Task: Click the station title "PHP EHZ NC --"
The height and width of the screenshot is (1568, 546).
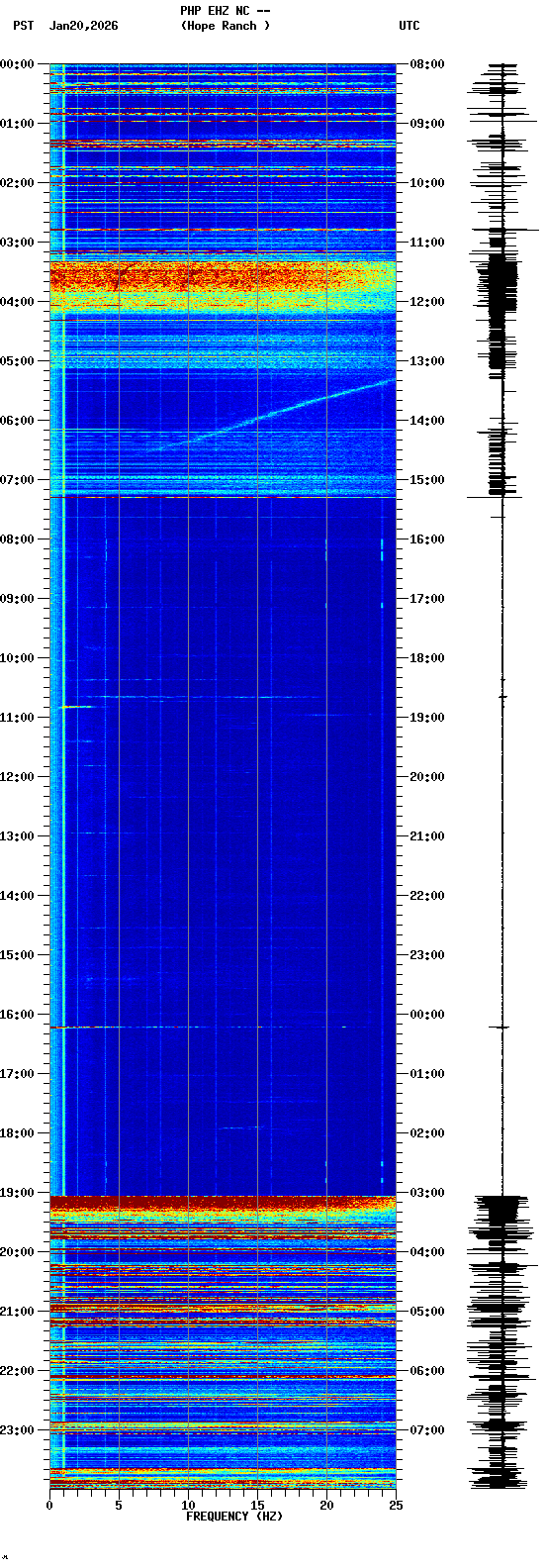Action: 225,11
